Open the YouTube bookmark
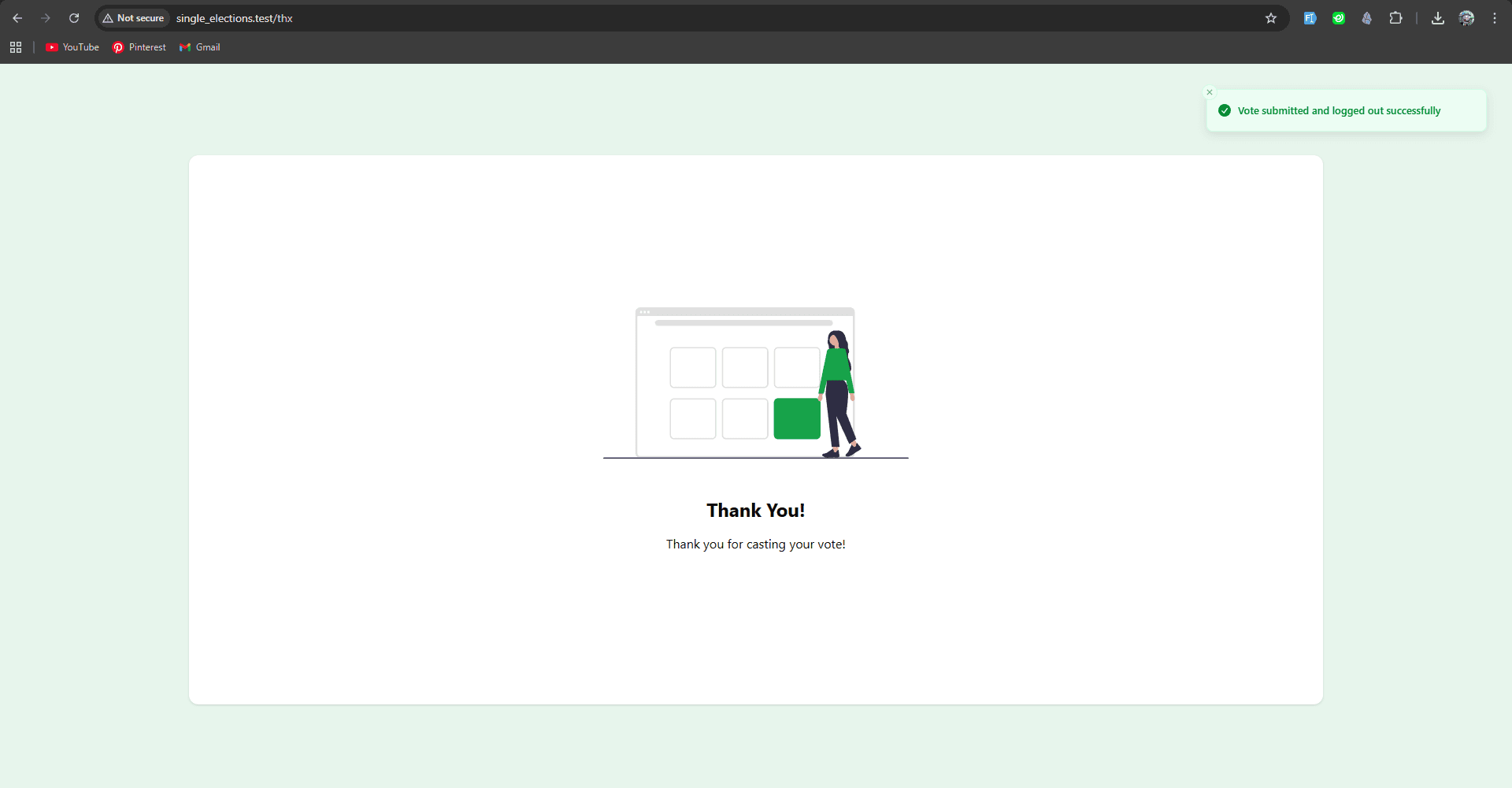This screenshot has width=1512, height=788. pyautogui.click(x=72, y=47)
